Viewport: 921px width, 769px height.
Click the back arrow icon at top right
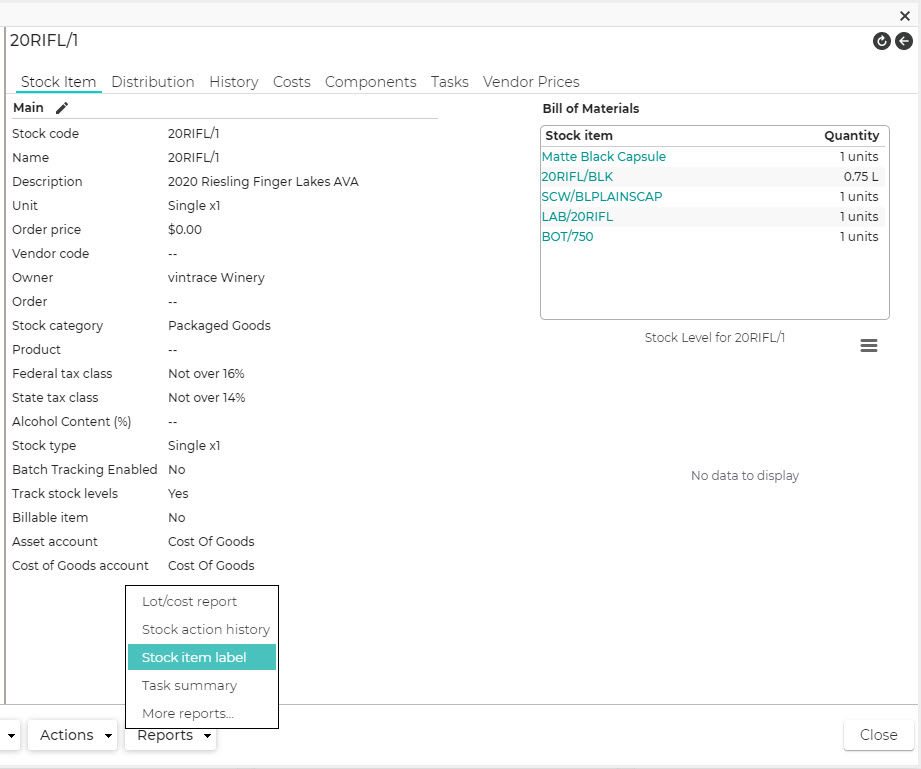tap(904, 41)
